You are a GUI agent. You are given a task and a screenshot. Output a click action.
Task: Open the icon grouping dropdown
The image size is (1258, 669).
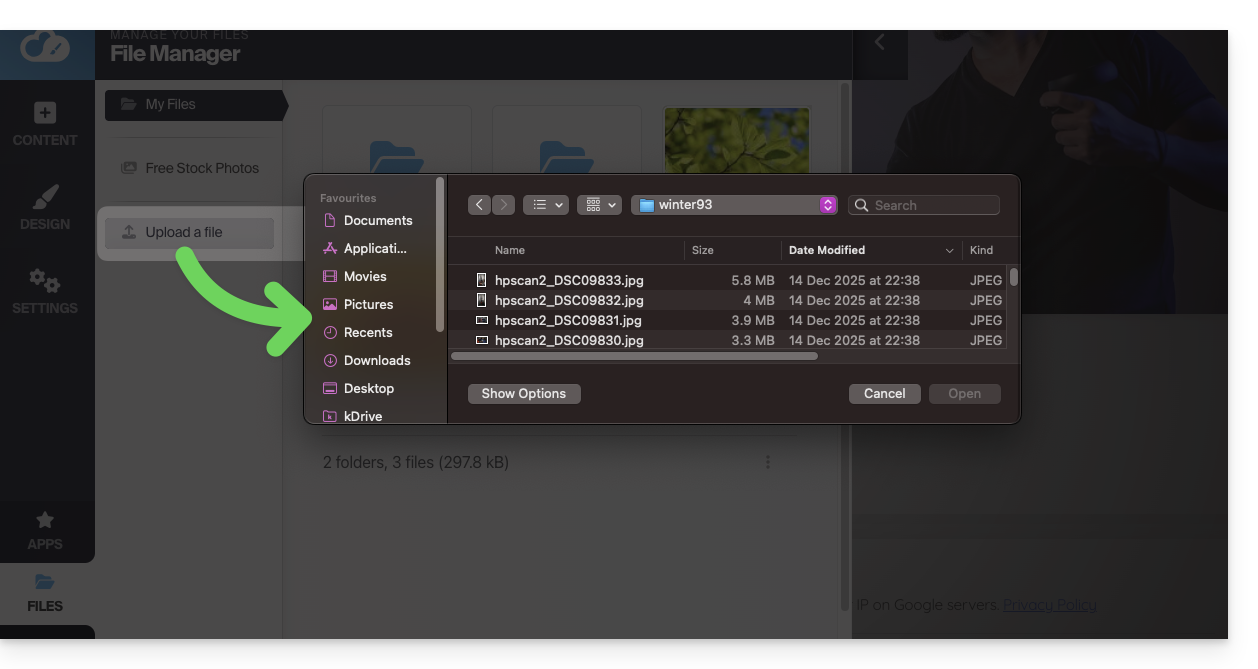click(601, 205)
